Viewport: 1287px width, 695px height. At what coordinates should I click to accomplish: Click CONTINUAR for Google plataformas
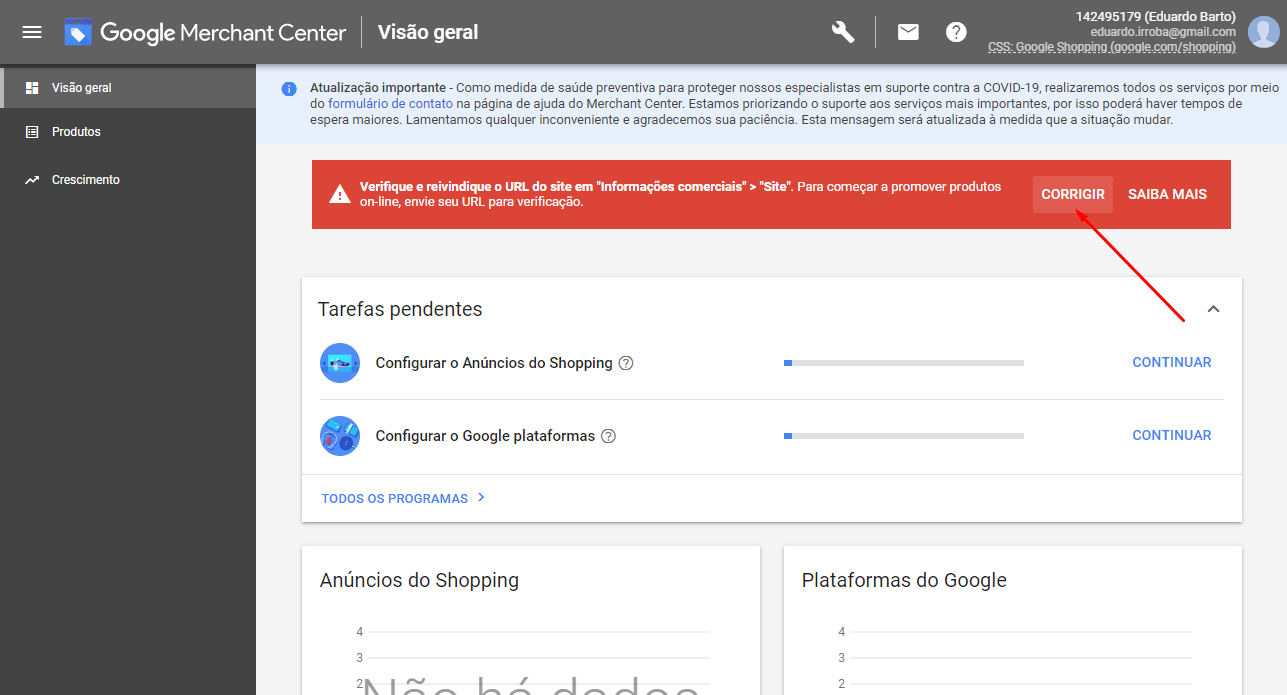pyautogui.click(x=1172, y=435)
